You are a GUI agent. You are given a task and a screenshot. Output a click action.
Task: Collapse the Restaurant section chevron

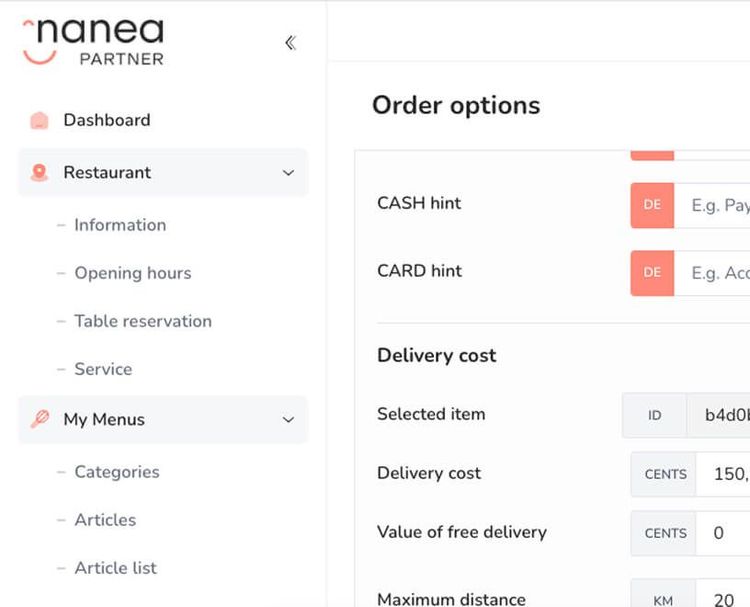click(x=288, y=173)
